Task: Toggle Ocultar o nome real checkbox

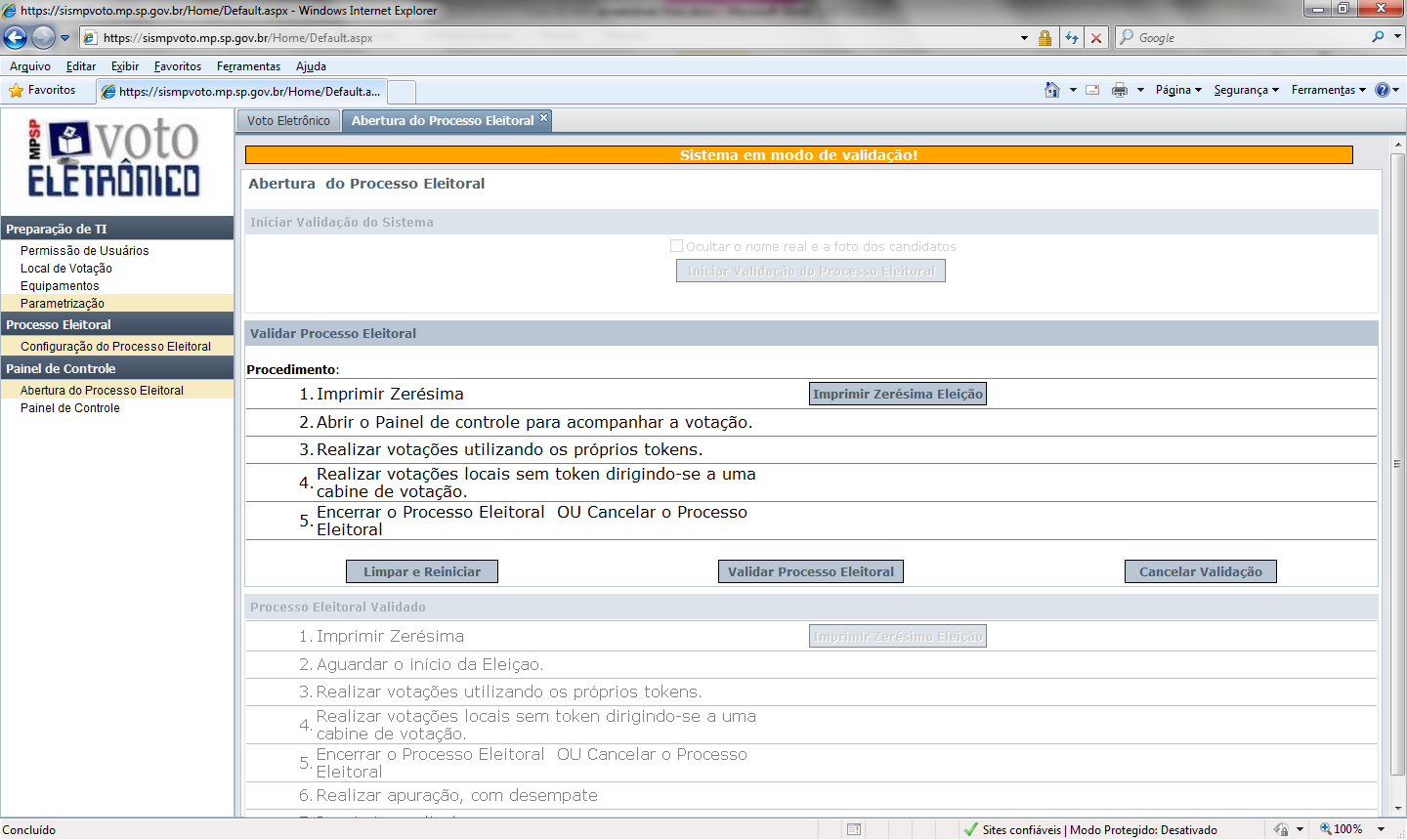Action: 676,246
